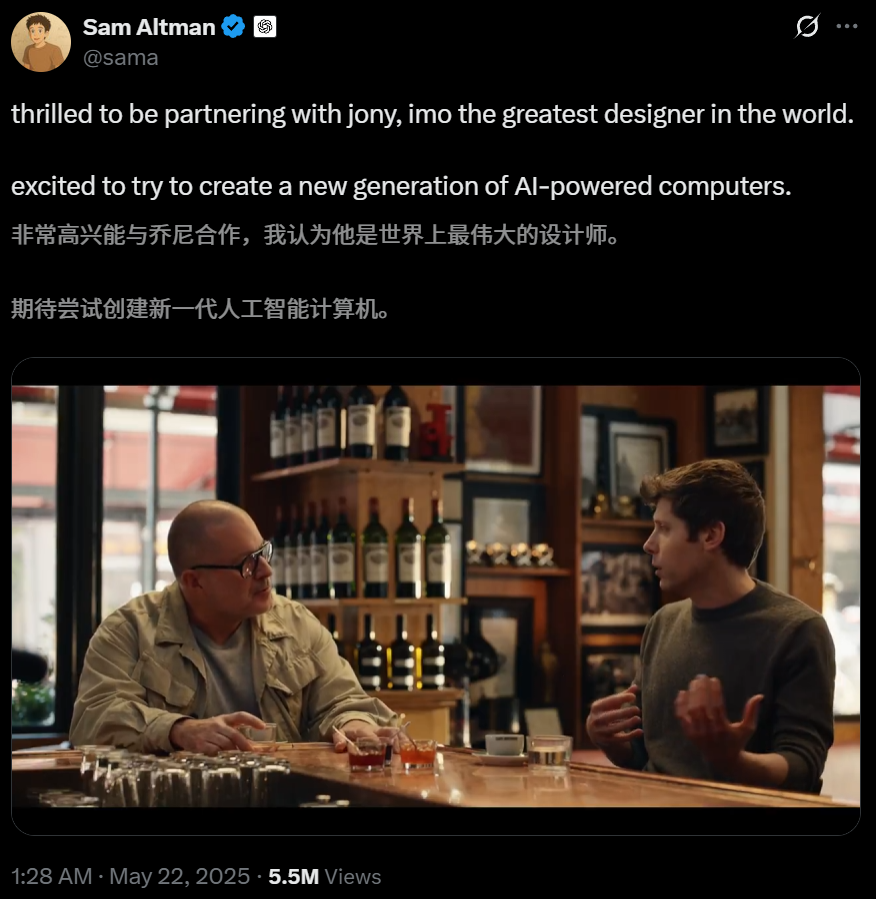Viewport: 876px width, 899px height.
Task: Open Grok explain-this-post icon
Action: (807, 26)
